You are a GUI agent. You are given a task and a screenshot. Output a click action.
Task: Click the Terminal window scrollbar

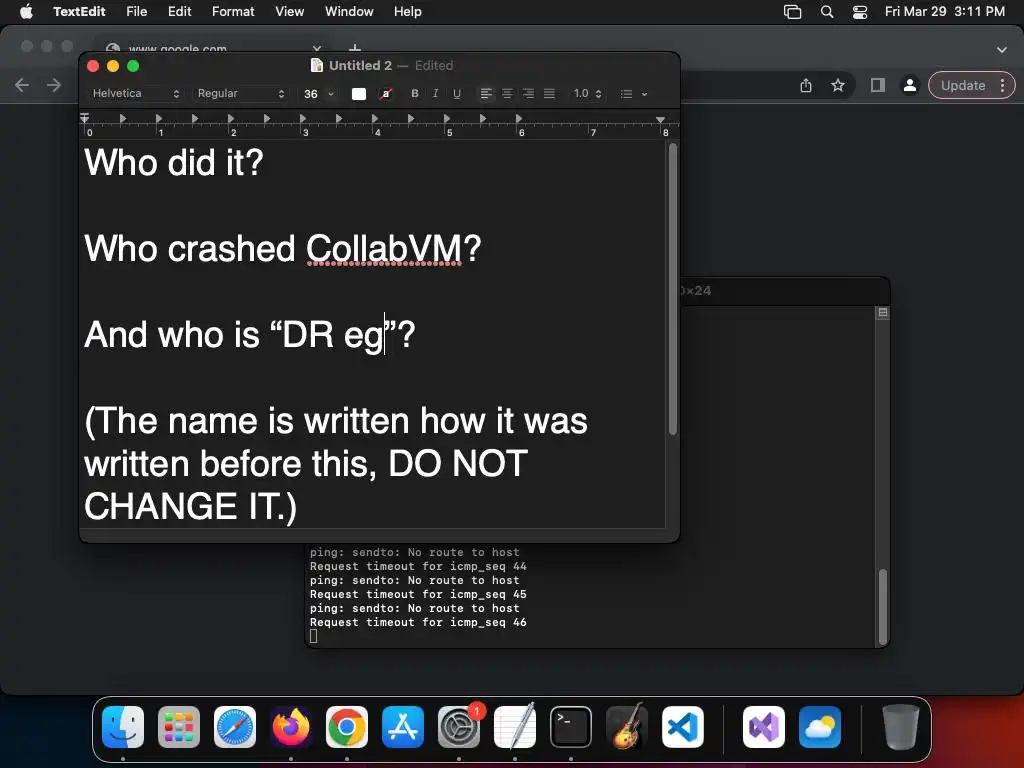[x=883, y=607]
